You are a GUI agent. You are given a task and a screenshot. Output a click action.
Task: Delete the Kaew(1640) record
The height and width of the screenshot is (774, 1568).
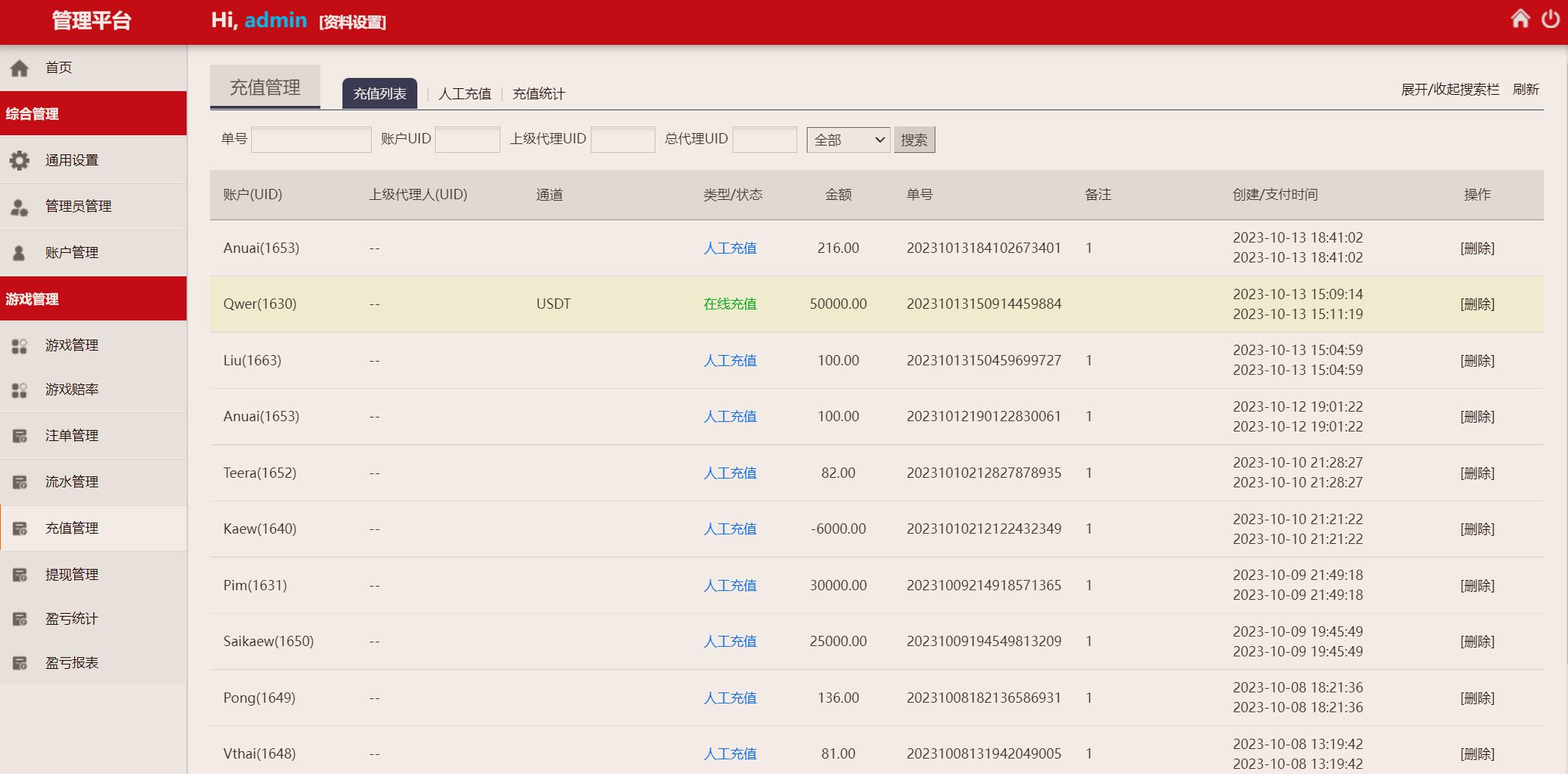click(1477, 529)
